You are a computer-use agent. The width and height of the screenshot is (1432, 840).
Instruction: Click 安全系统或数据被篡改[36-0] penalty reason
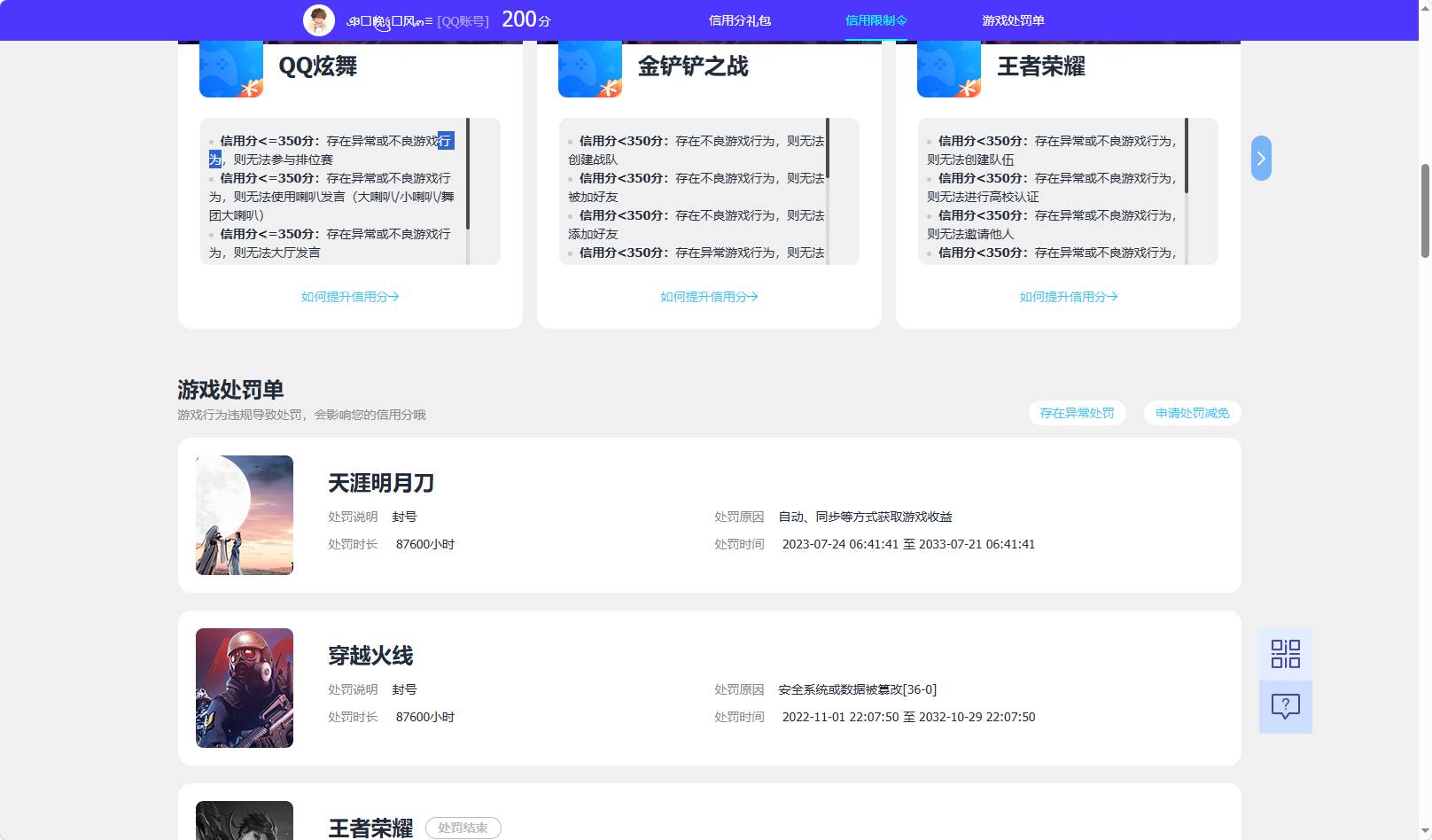pos(858,689)
